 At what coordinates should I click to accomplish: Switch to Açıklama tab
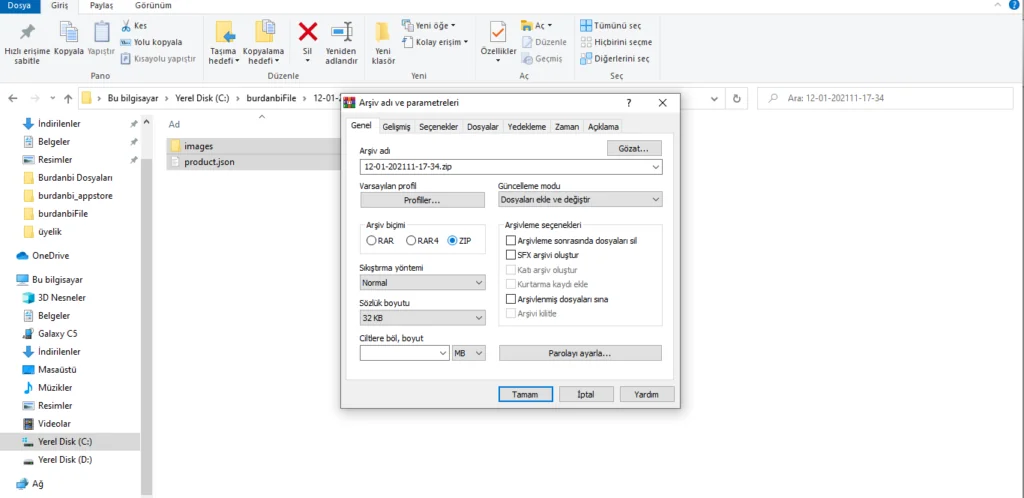[x=603, y=127]
